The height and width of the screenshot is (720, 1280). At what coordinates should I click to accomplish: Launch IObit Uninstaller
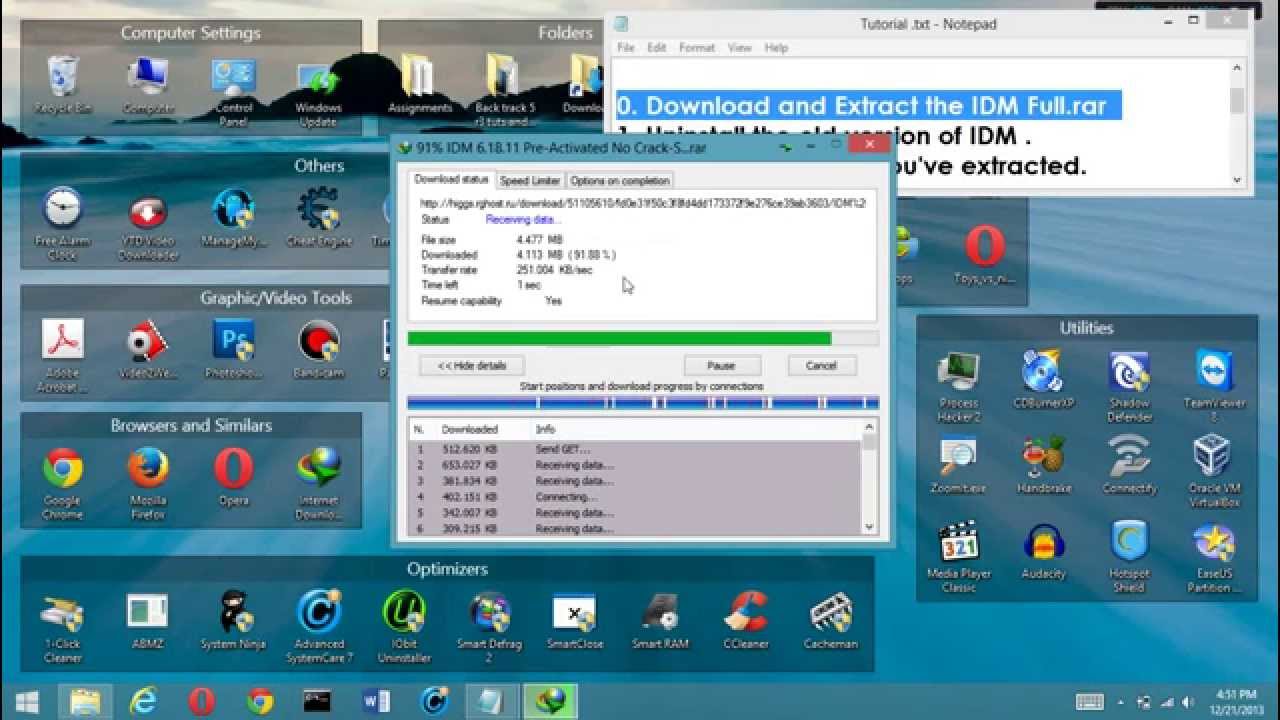404,628
